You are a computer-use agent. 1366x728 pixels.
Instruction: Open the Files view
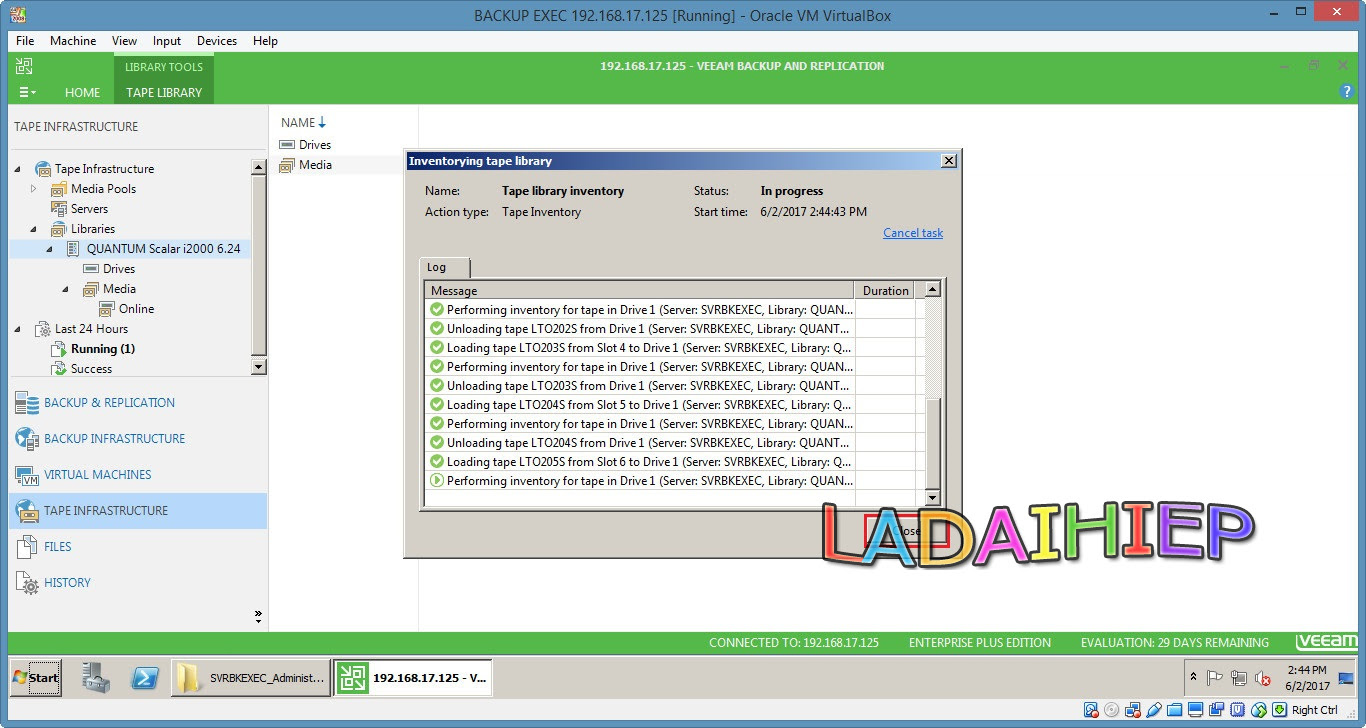pos(138,547)
